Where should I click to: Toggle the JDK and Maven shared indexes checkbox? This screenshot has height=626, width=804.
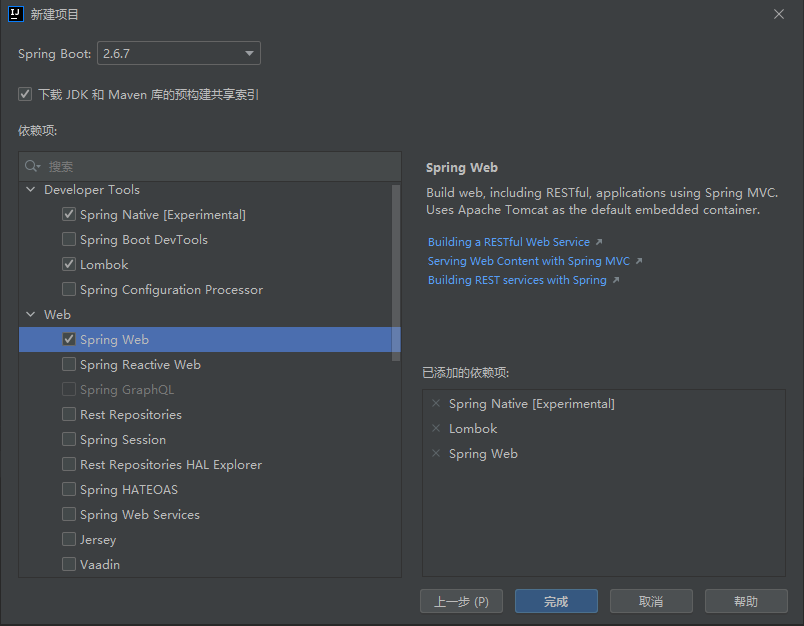[25, 94]
